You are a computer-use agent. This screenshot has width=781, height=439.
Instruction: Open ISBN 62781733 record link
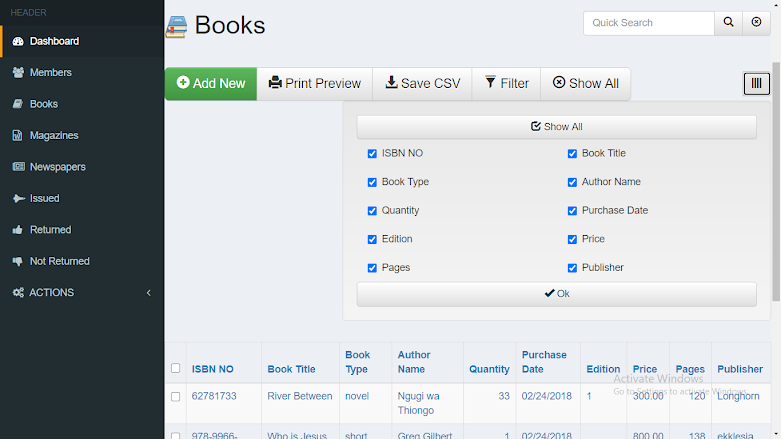coord(214,396)
